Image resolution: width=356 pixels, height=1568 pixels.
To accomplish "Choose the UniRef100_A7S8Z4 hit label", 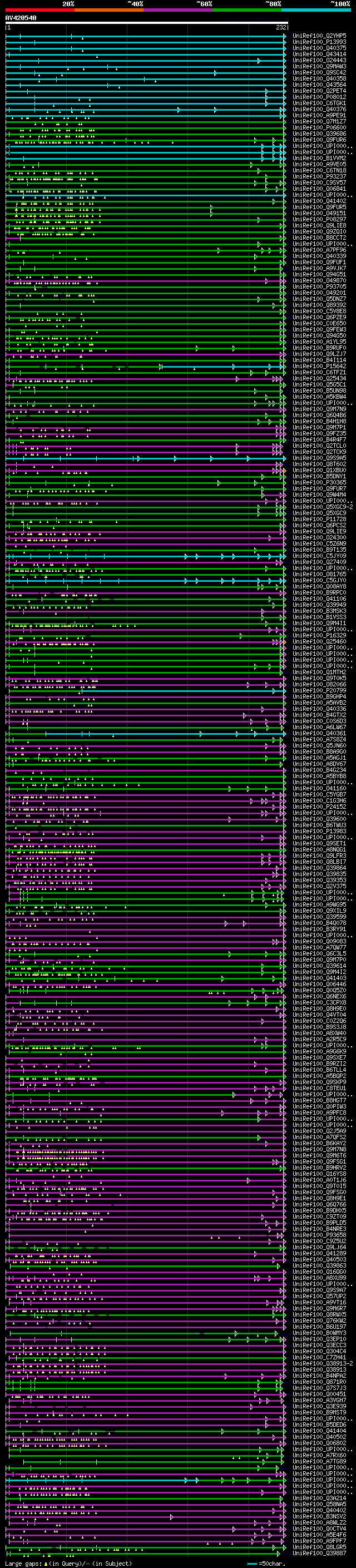I will coord(319,740).
